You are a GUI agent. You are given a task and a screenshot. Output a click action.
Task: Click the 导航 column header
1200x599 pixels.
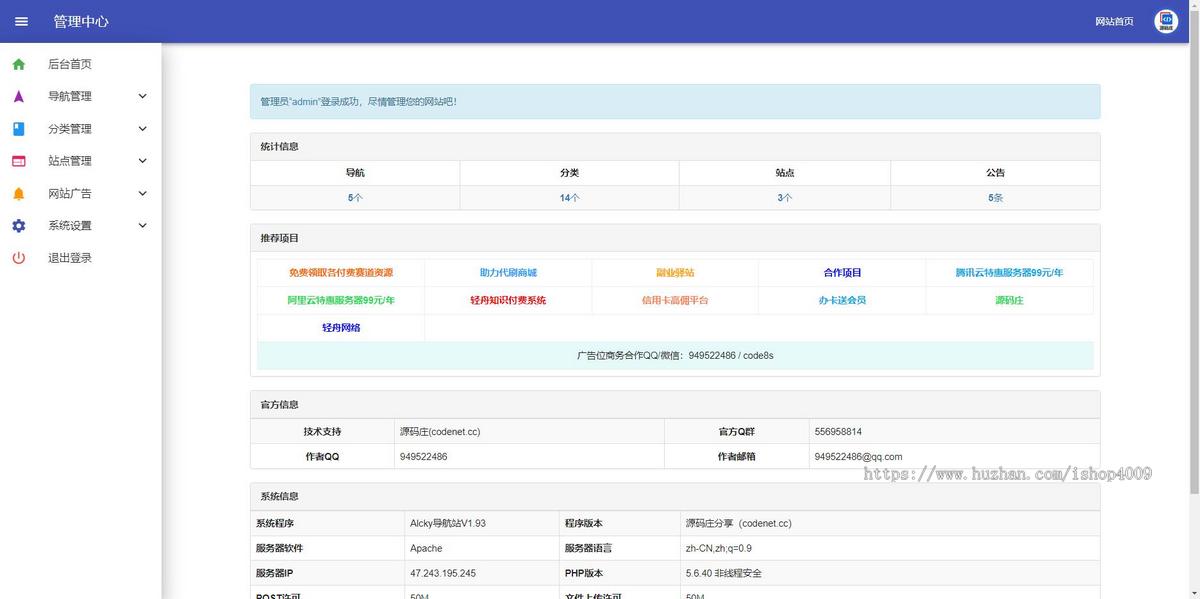pos(355,173)
